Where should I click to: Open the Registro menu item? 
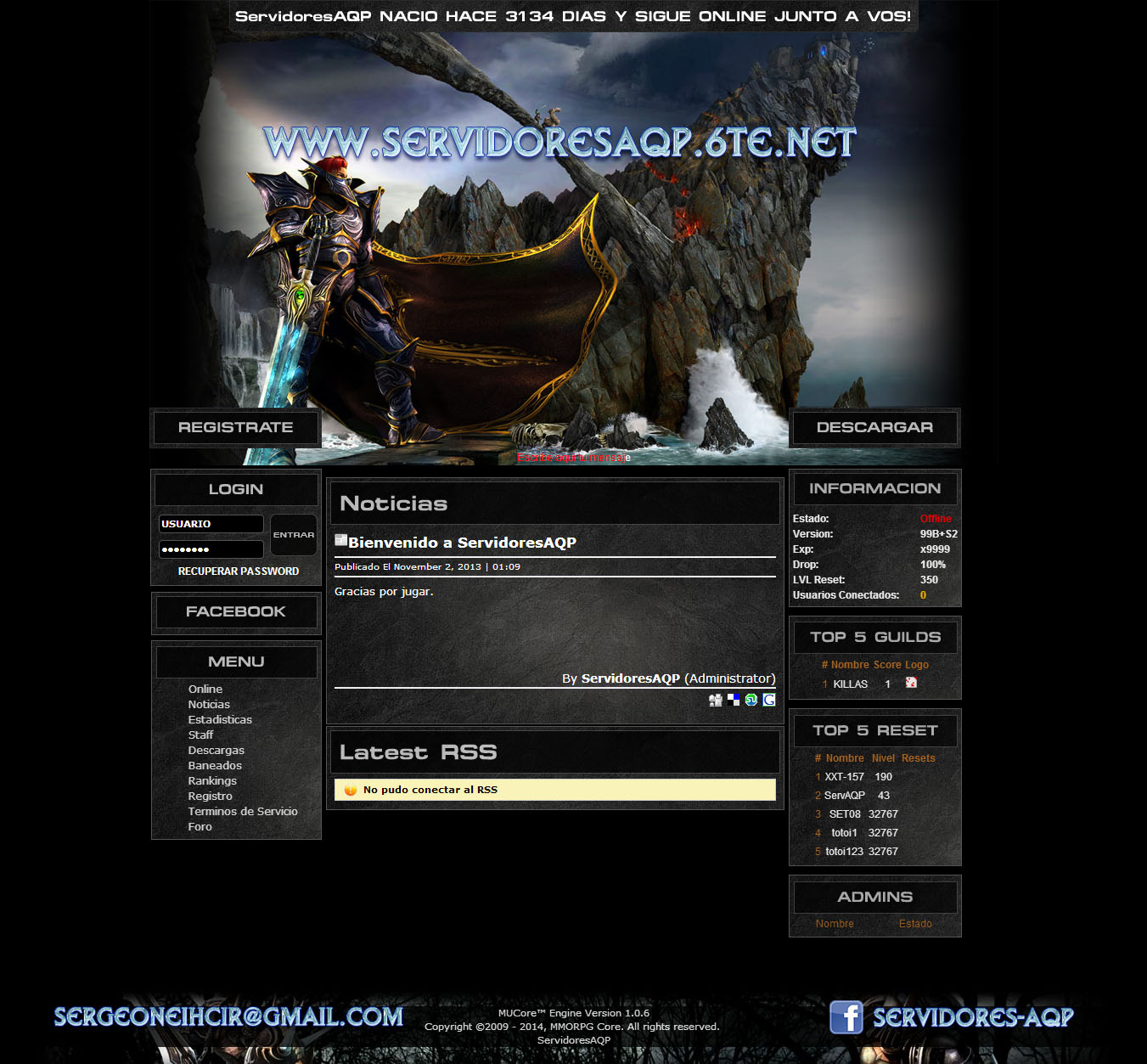(x=210, y=796)
